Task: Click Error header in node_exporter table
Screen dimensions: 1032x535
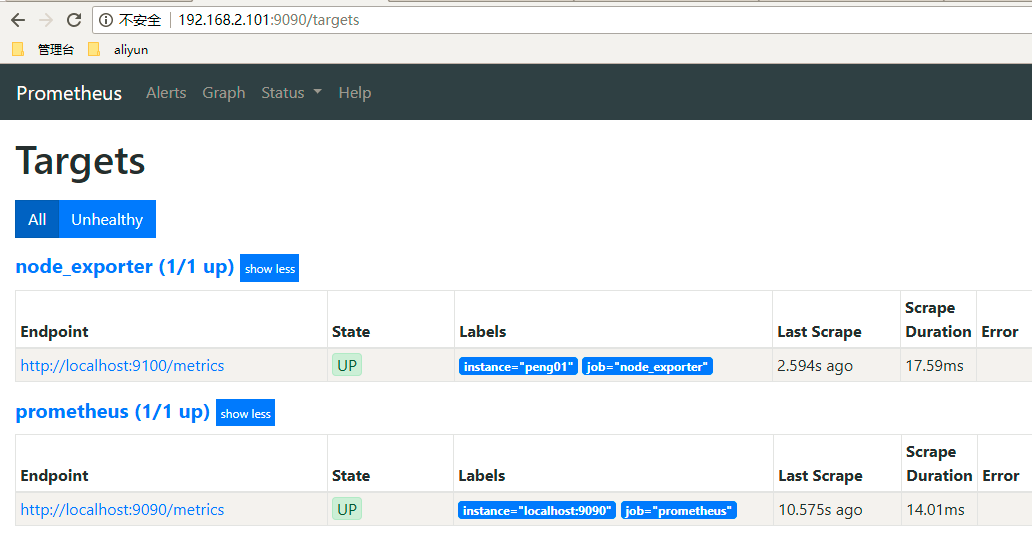Action: (1000, 332)
